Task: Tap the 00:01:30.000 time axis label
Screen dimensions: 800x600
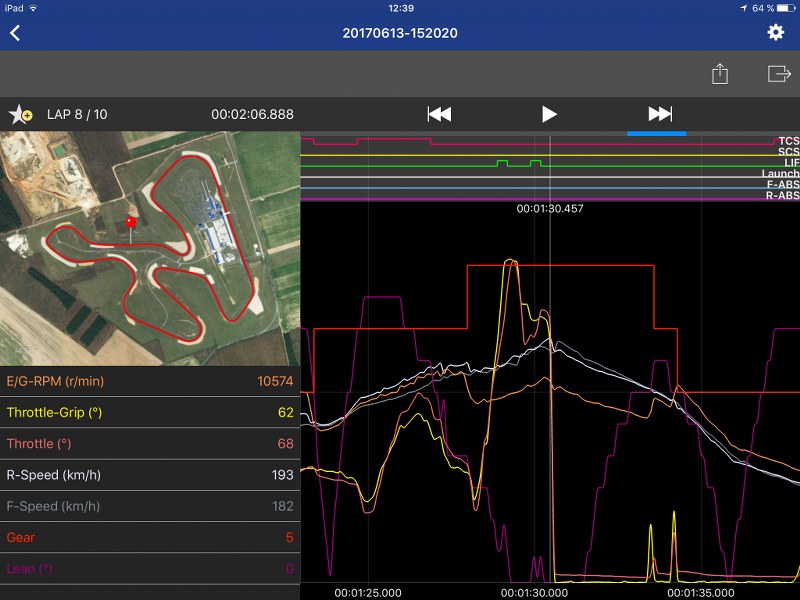Action: point(534,593)
